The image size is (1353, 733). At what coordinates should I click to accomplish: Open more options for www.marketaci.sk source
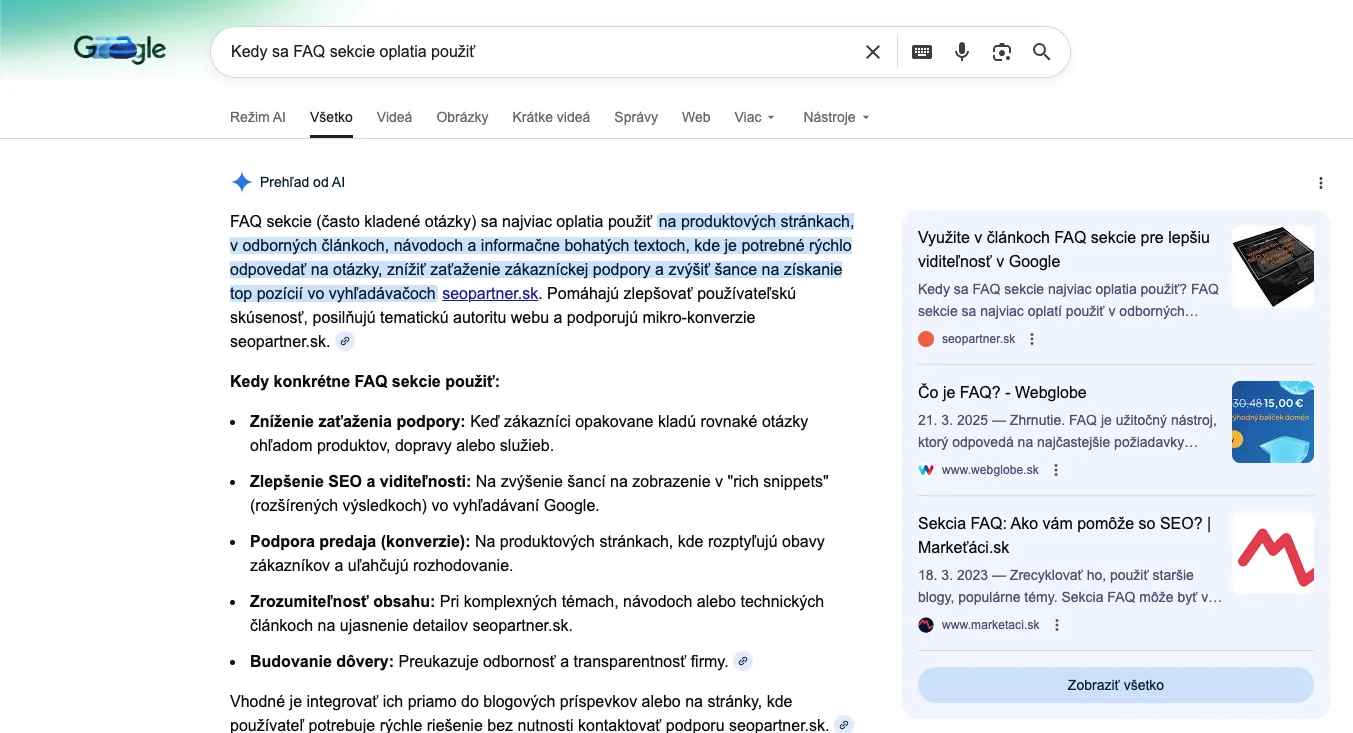tap(1057, 625)
